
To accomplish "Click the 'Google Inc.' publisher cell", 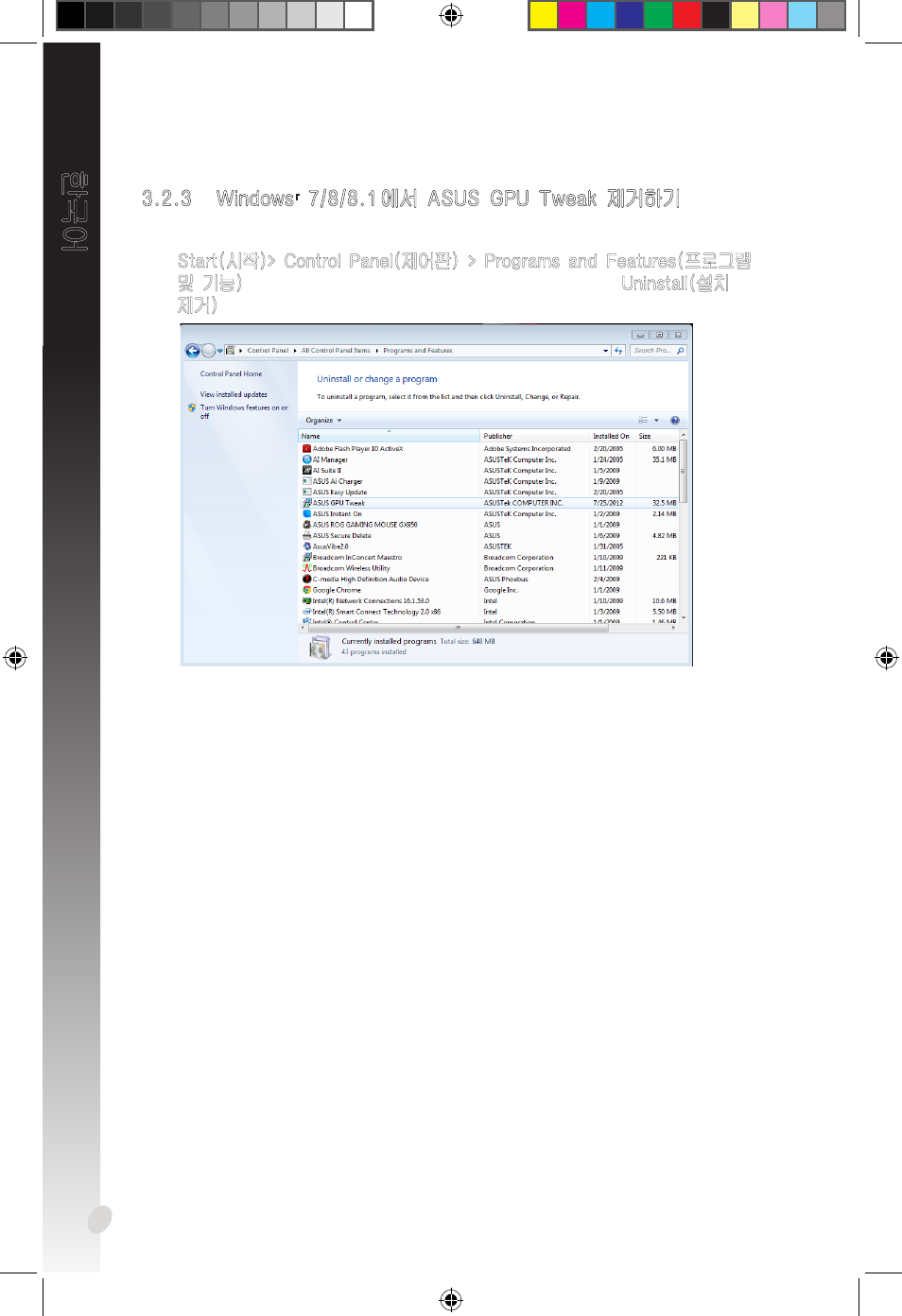I will click(501, 590).
